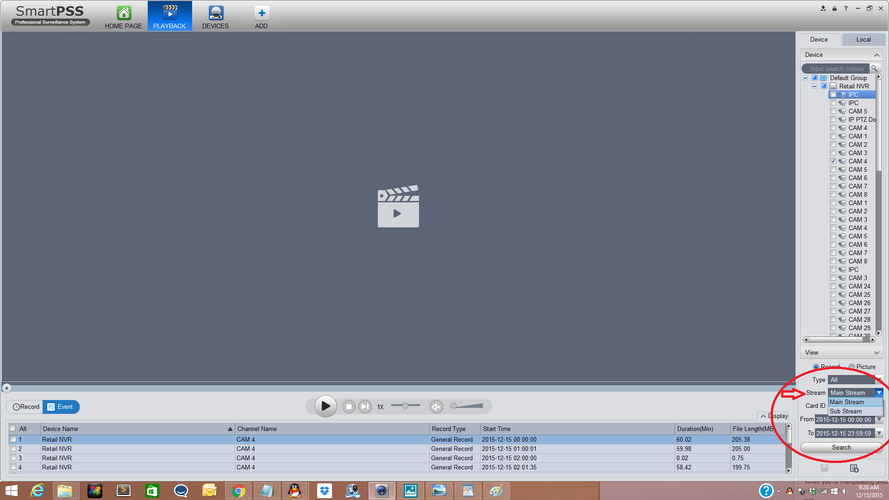Open the HOME PAGE icon
889x500 pixels.
pyautogui.click(x=123, y=13)
